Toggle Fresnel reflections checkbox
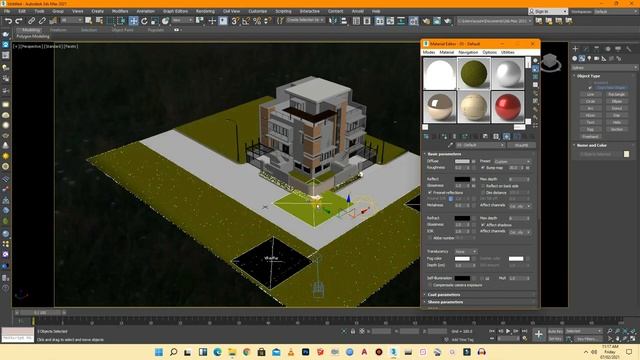 pyautogui.click(x=430, y=192)
